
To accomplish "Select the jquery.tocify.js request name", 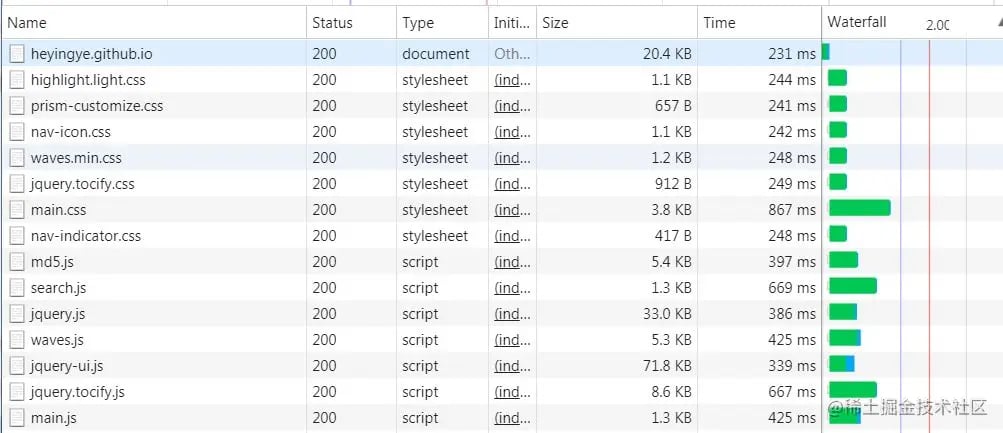I will [x=77, y=392].
